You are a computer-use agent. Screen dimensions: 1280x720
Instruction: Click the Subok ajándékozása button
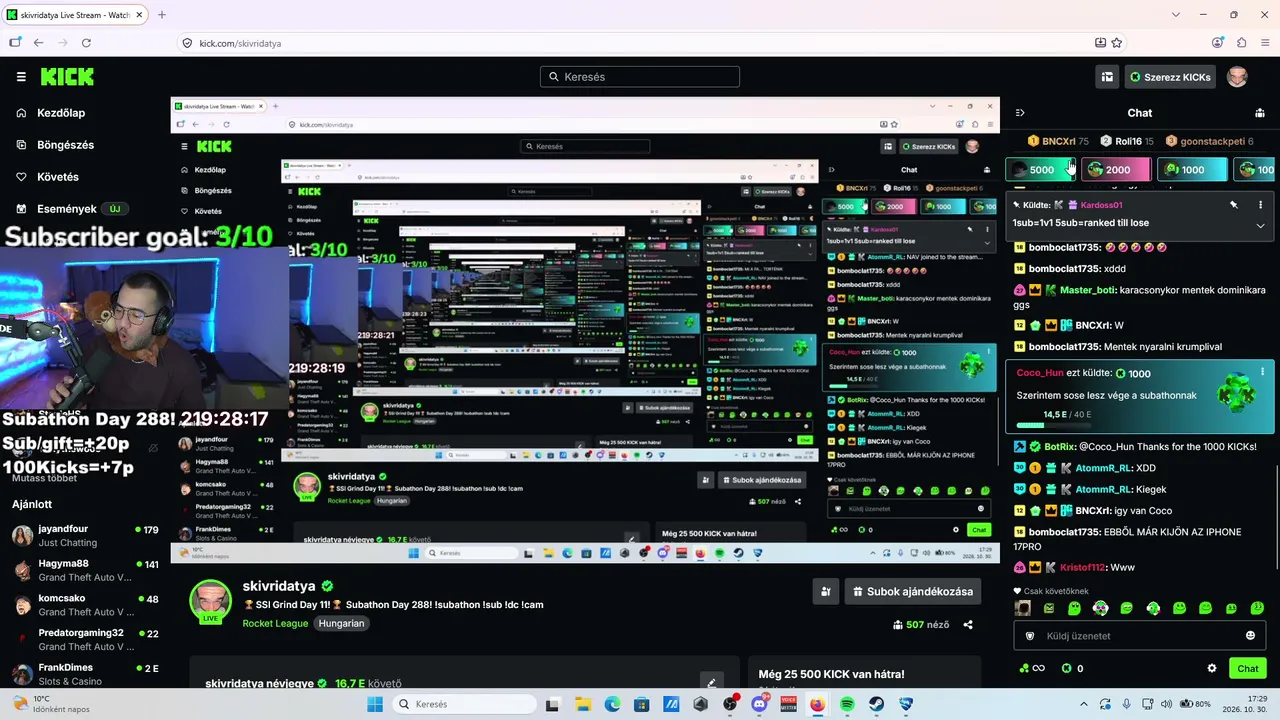(x=913, y=592)
